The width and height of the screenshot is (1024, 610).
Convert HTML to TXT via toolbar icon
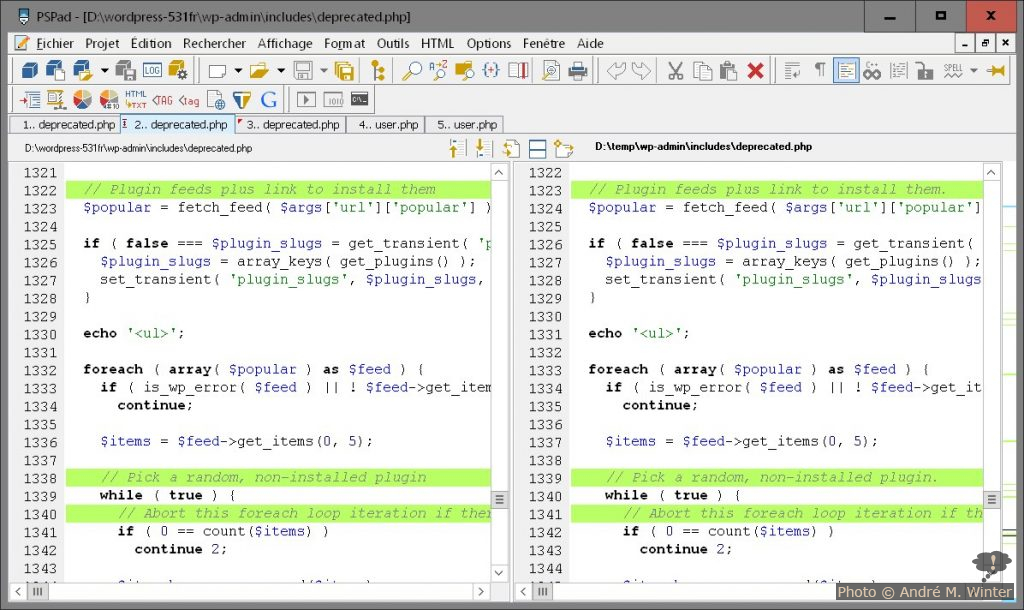(x=135, y=99)
